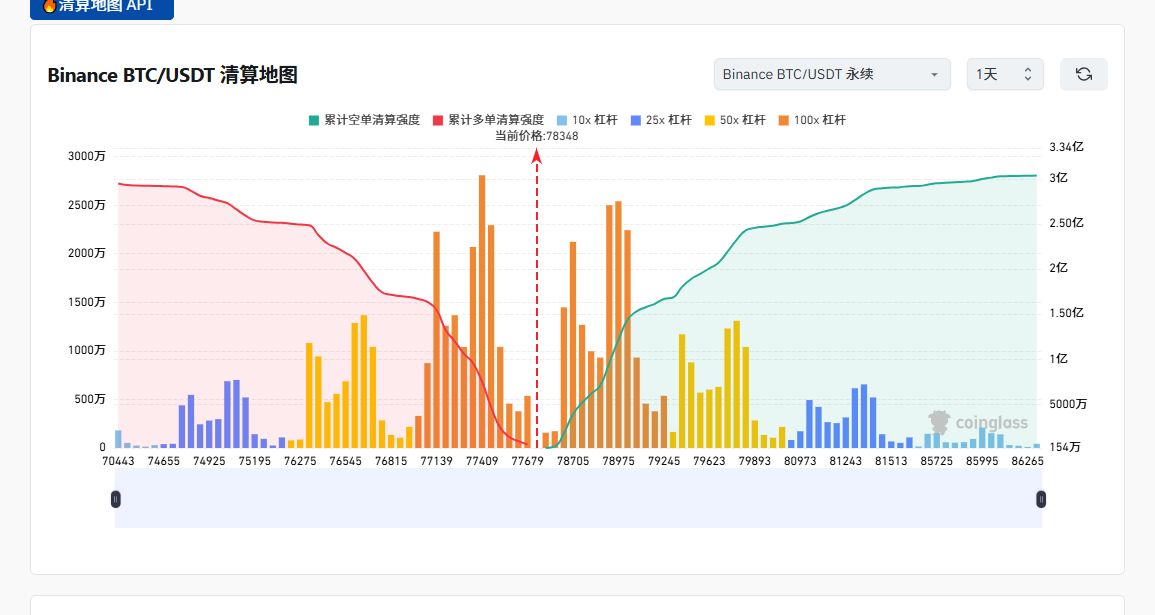Click the 清算地图 API button
1155x615 pixels.
pos(102,7)
